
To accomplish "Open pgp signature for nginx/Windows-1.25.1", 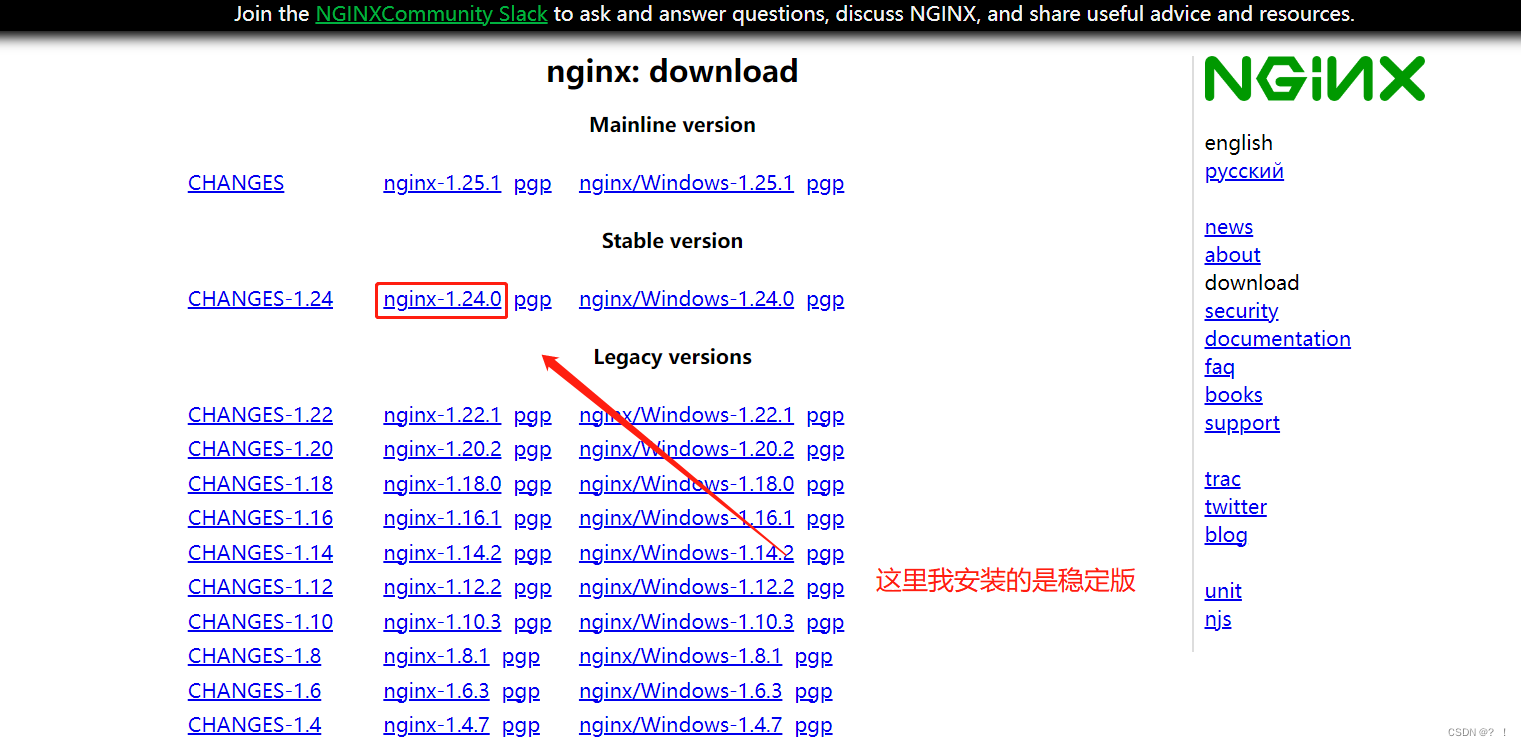I will pyautogui.click(x=825, y=184).
